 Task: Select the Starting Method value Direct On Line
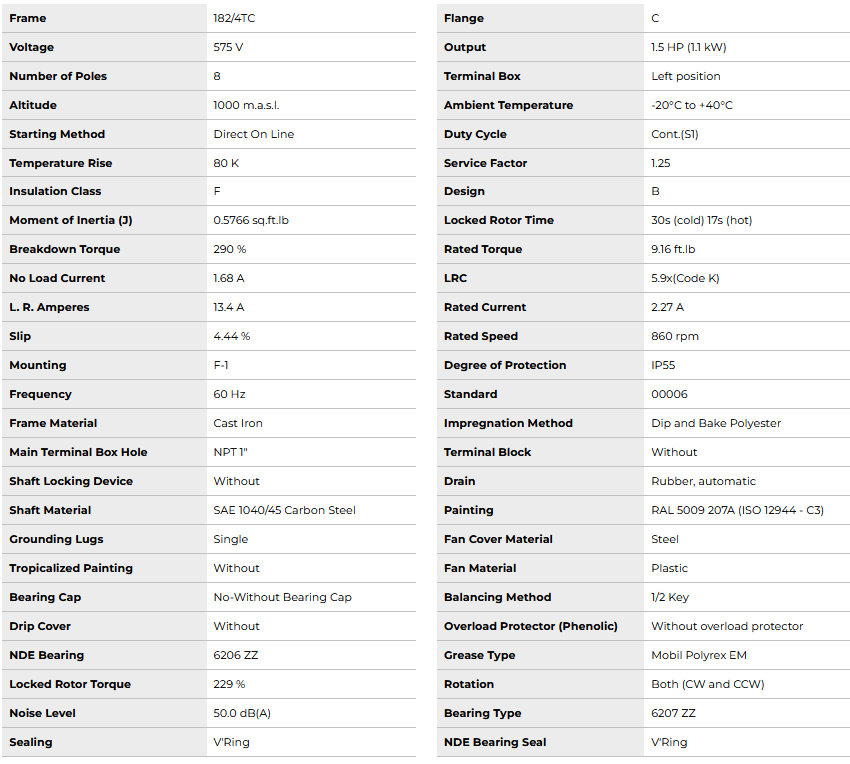click(x=253, y=134)
